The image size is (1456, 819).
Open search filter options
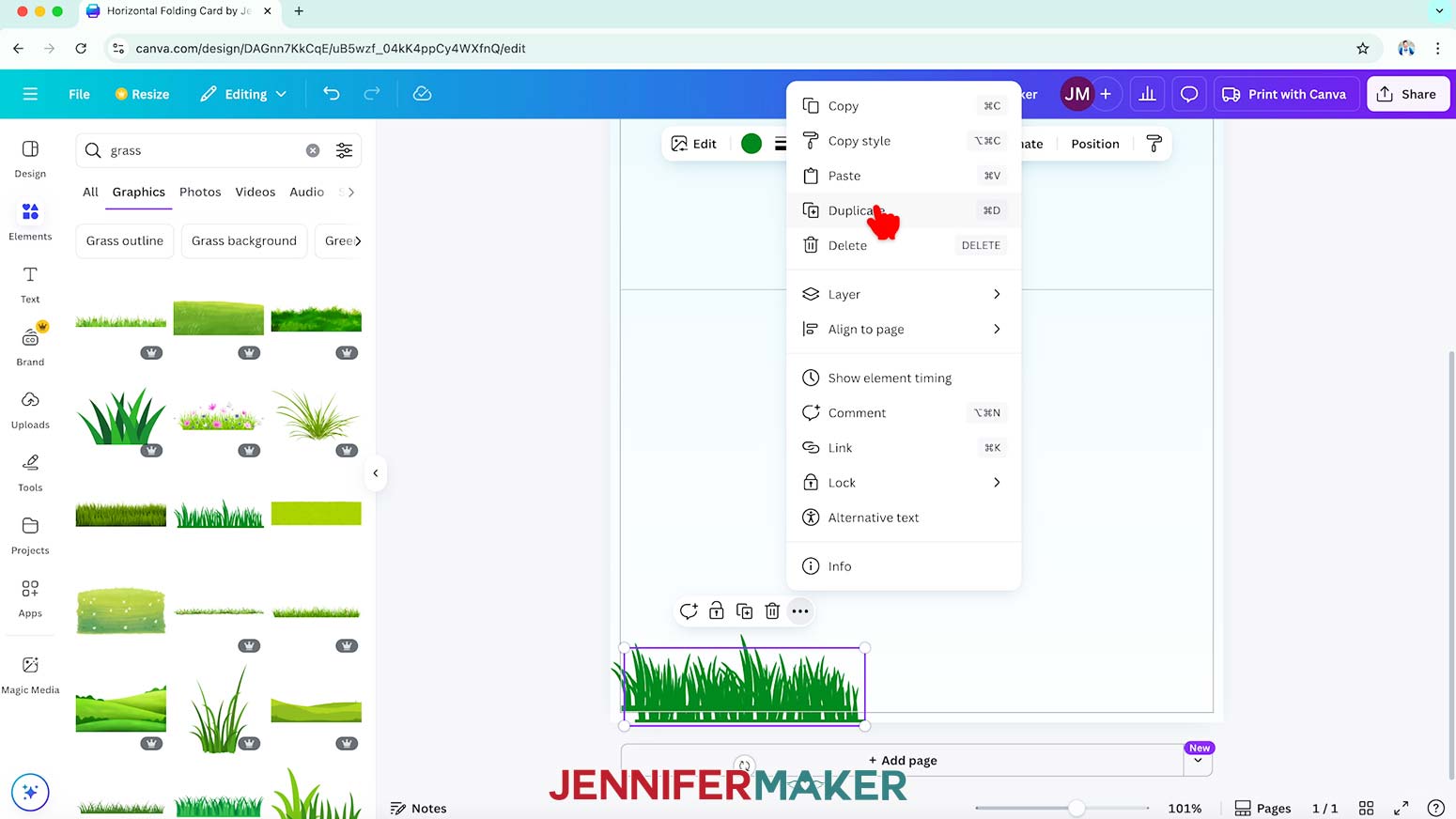tap(344, 150)
